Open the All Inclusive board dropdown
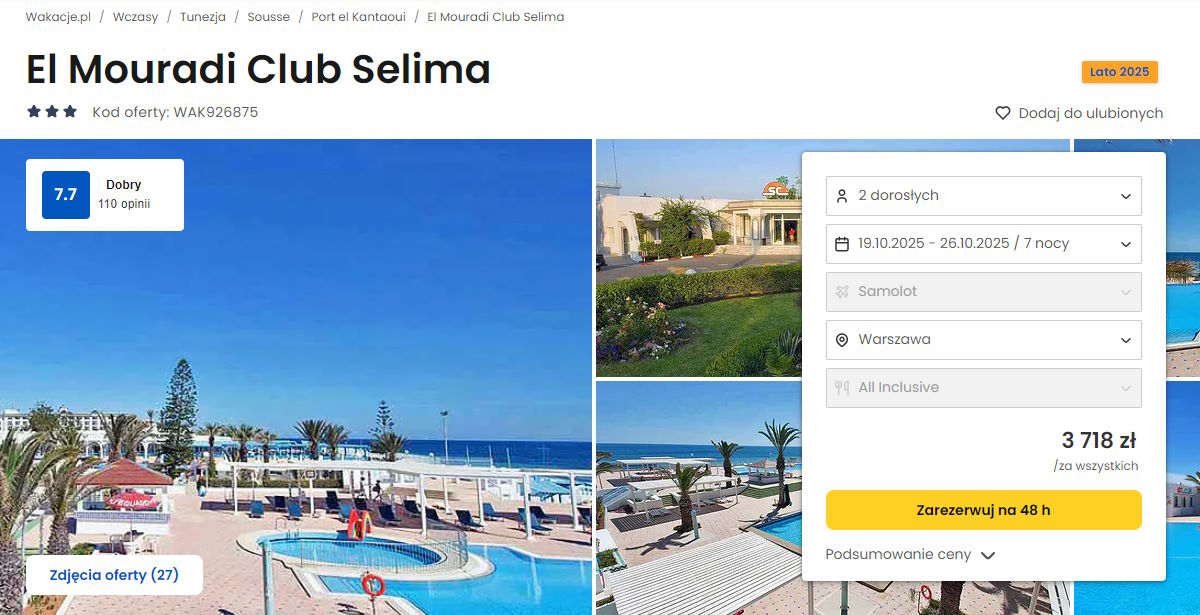1200x615 pixels. point(984,388)
